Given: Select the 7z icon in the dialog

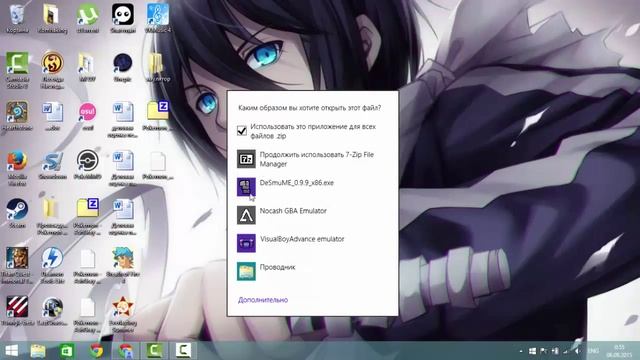Looking at the screenshot, I should click(246, 159).
